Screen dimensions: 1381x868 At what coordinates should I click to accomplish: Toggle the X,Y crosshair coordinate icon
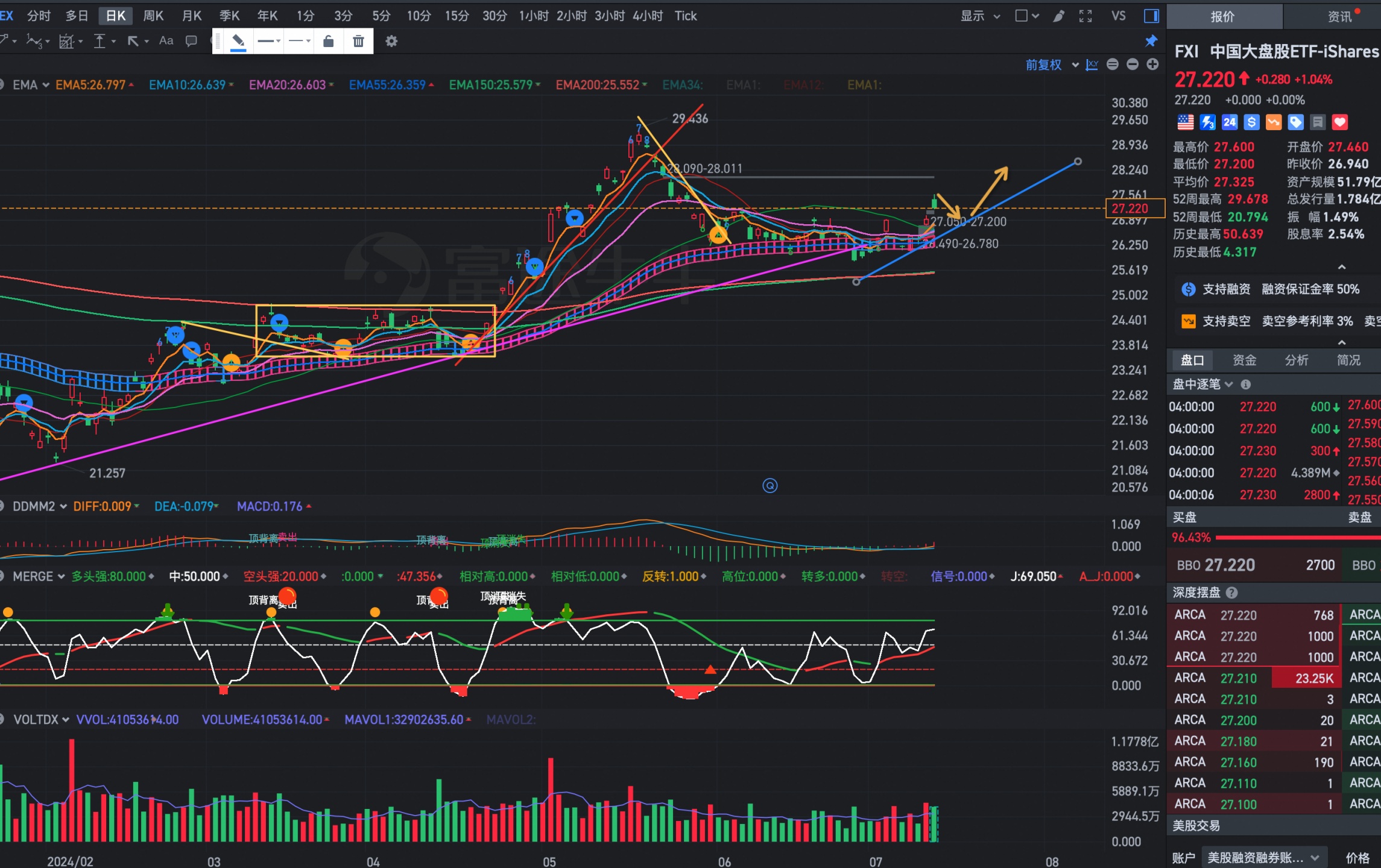[x=1092, y=64]
